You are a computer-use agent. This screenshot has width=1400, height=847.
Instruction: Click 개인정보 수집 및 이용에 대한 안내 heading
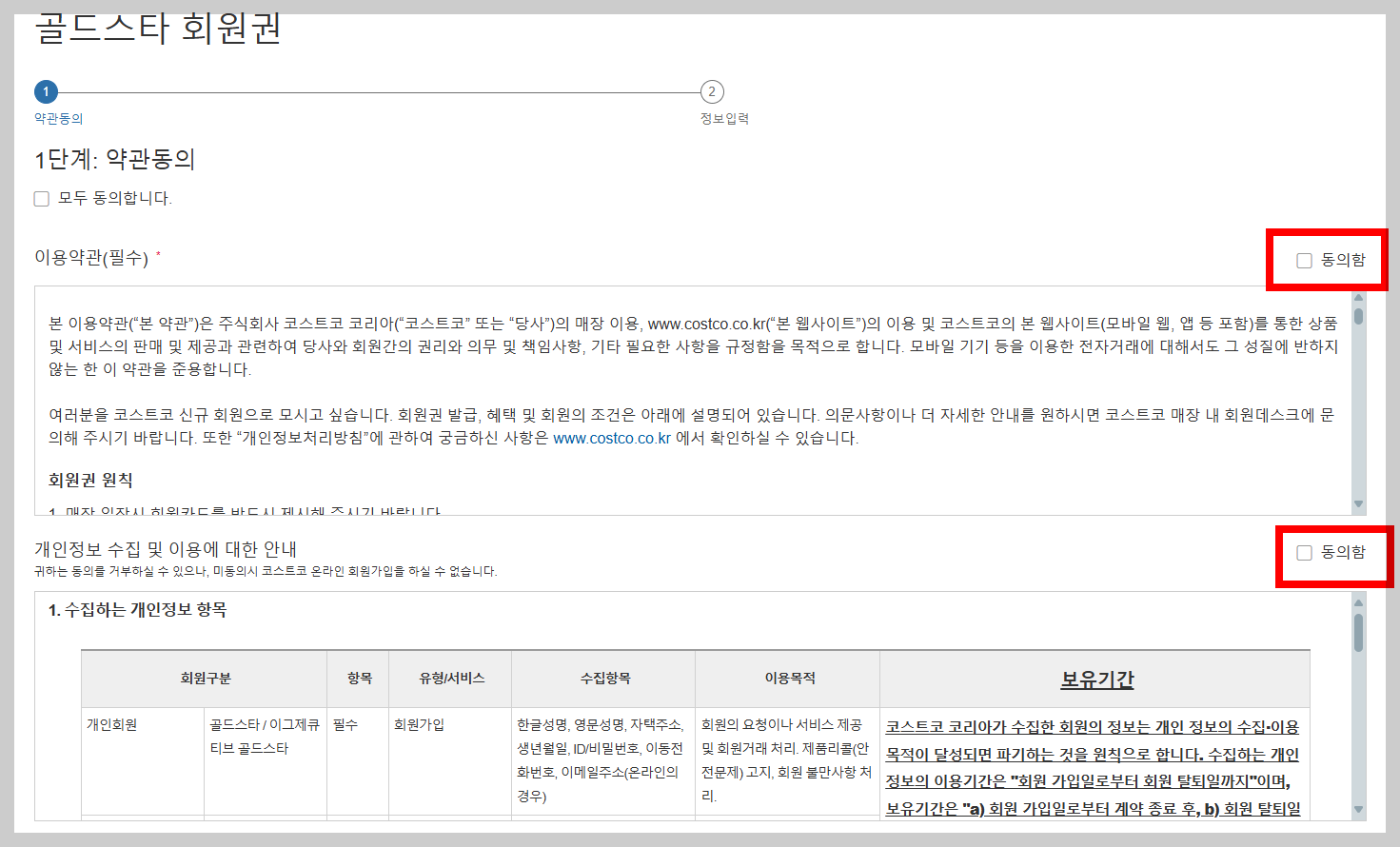click(166, 549)
